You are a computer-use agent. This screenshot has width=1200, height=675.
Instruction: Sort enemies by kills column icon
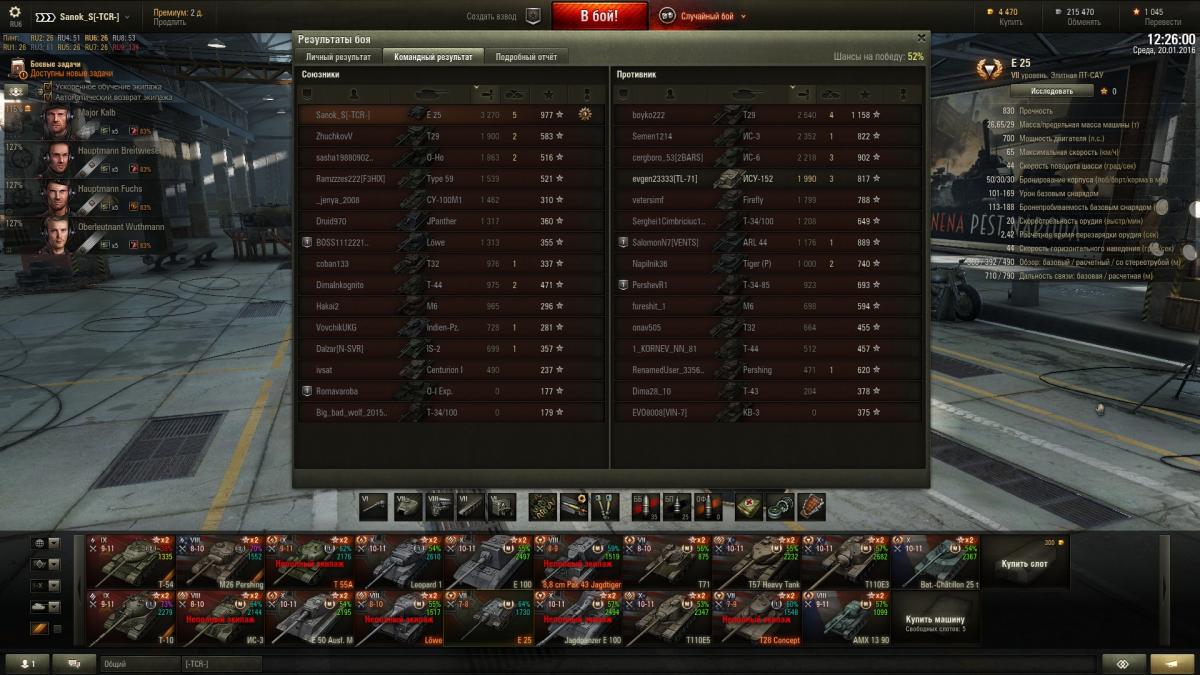(x=831, y=94)
